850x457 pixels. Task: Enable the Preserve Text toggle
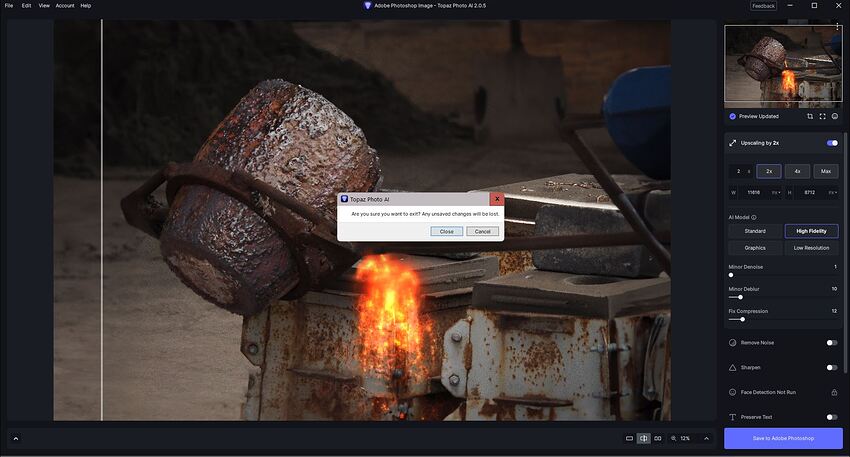[832, 417]
